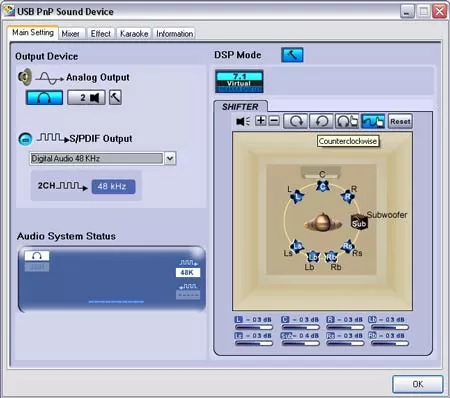Open the Digital Audio 48 KHz dropdown
This screenshot has height=398, width=450.
[170, 158]
